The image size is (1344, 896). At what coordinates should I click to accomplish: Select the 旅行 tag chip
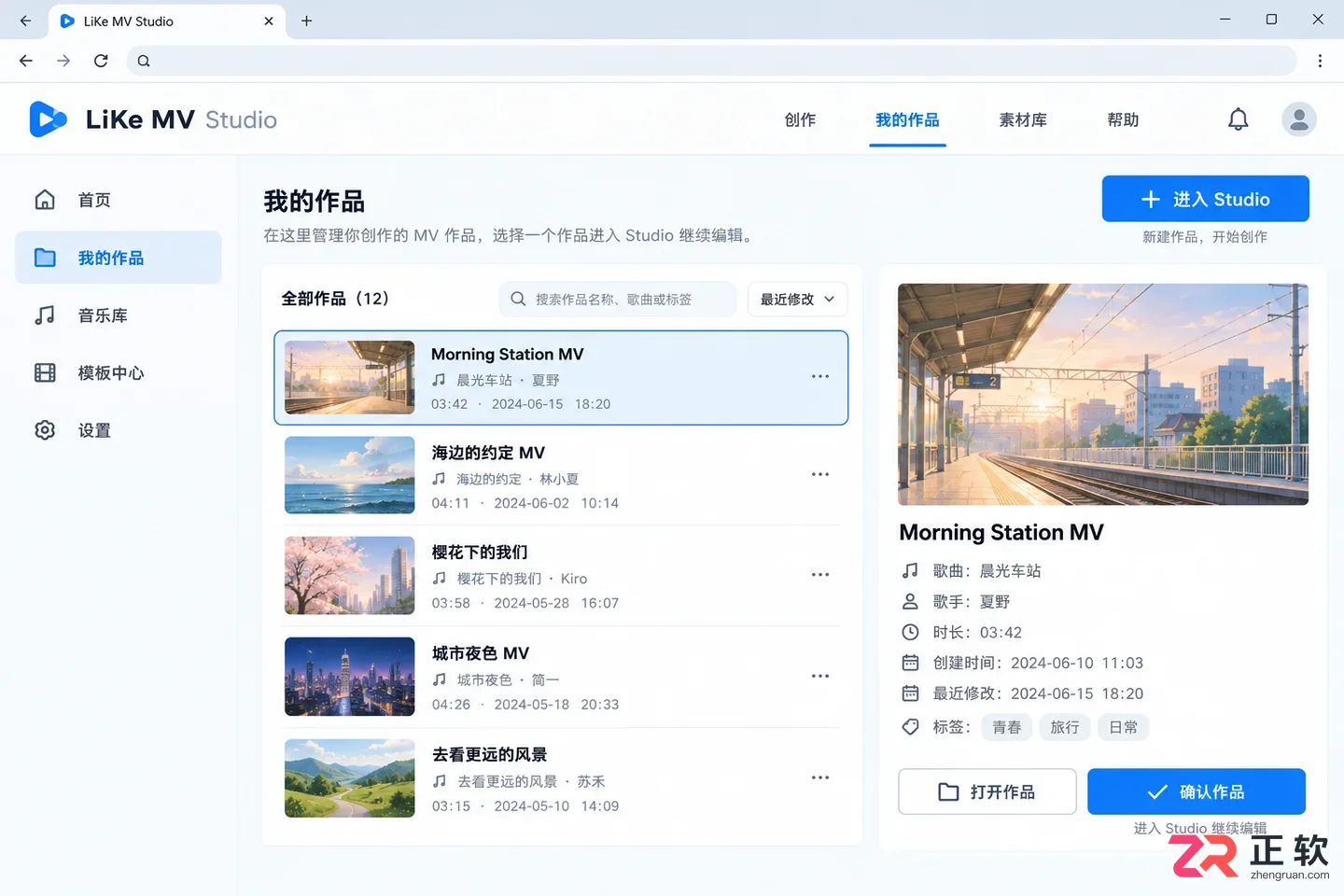pos(1065,727)
